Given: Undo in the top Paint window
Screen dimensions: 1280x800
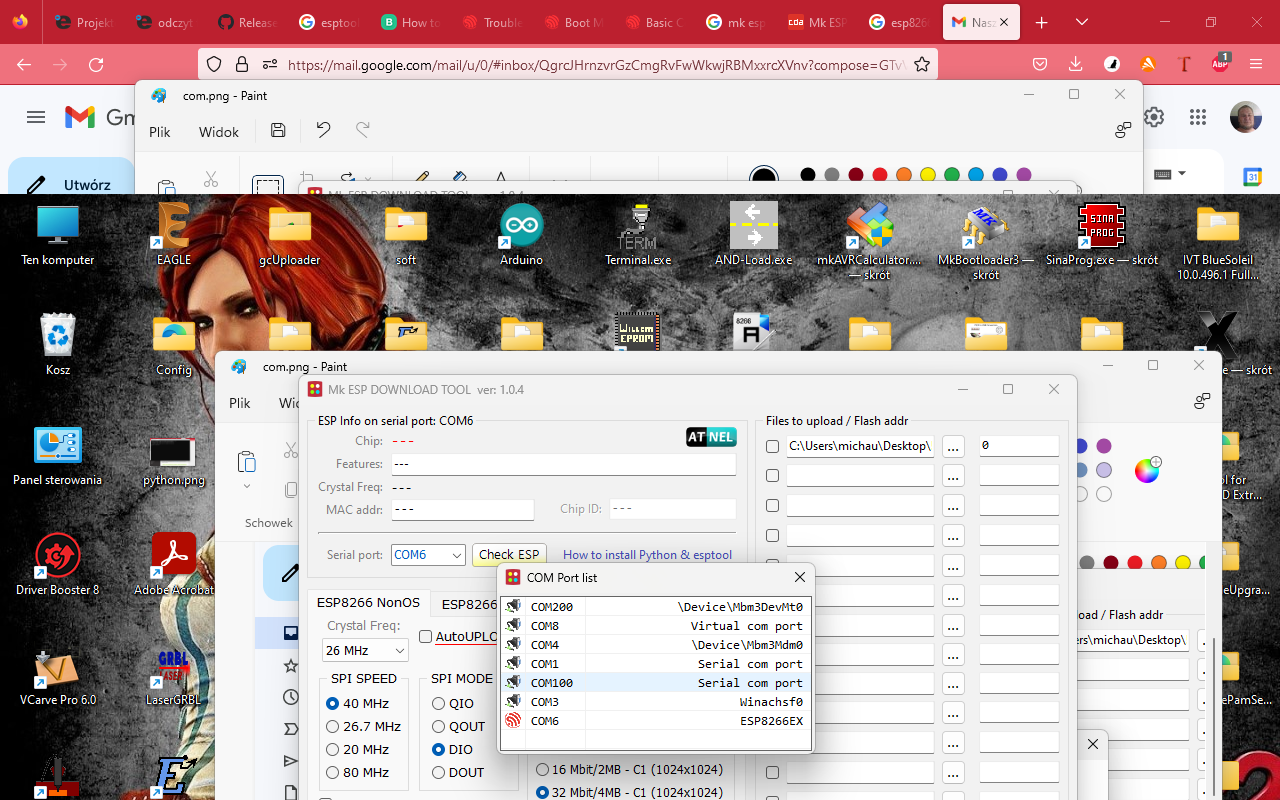Looking at the screenshot, I should (x=323, y=131).
